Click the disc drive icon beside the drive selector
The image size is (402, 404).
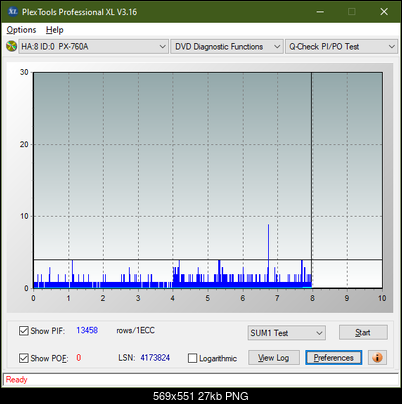[11, 46]
